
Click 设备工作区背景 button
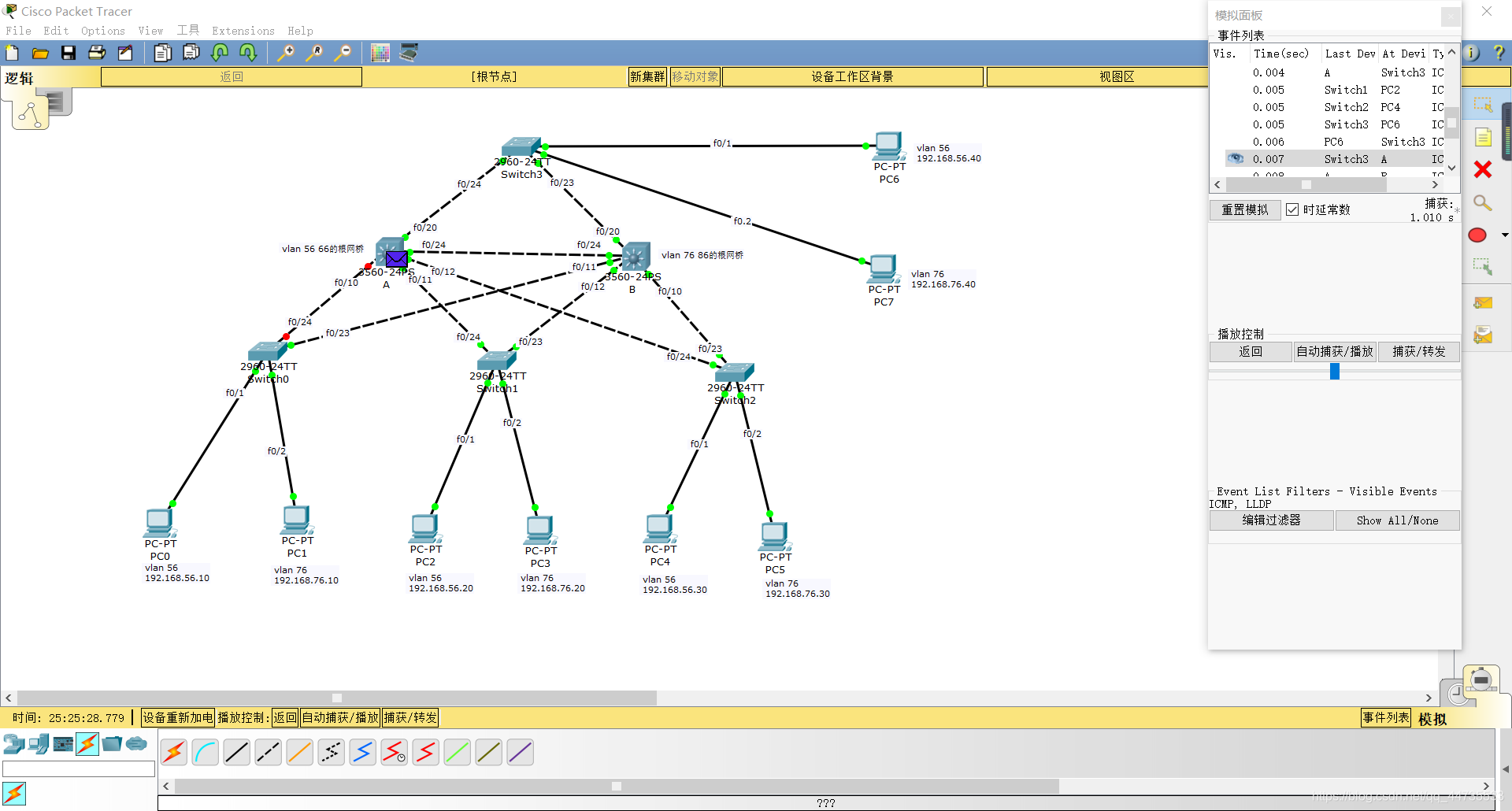tap(853, 76)
